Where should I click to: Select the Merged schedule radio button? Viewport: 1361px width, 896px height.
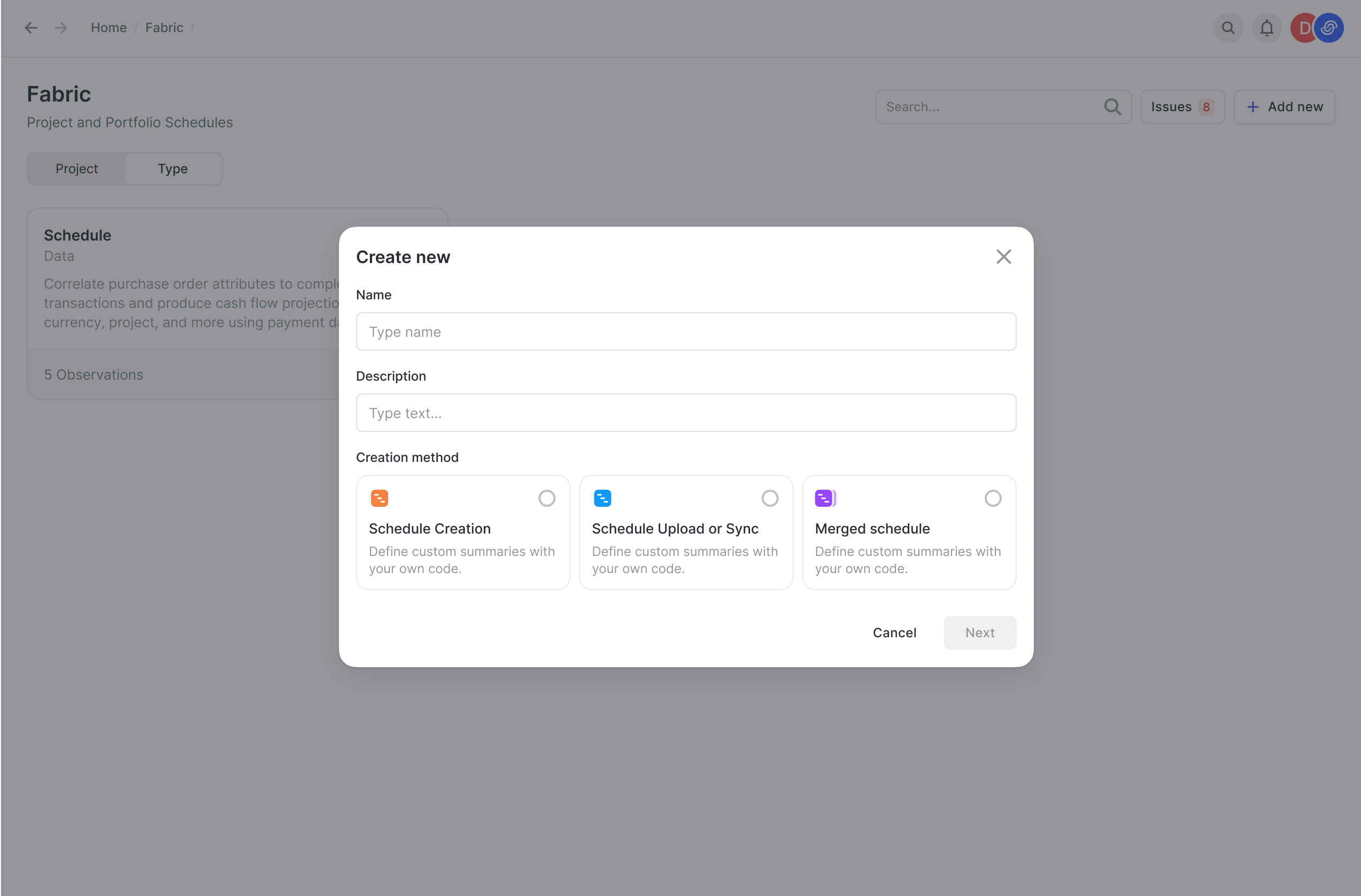[x=993, y=498]
